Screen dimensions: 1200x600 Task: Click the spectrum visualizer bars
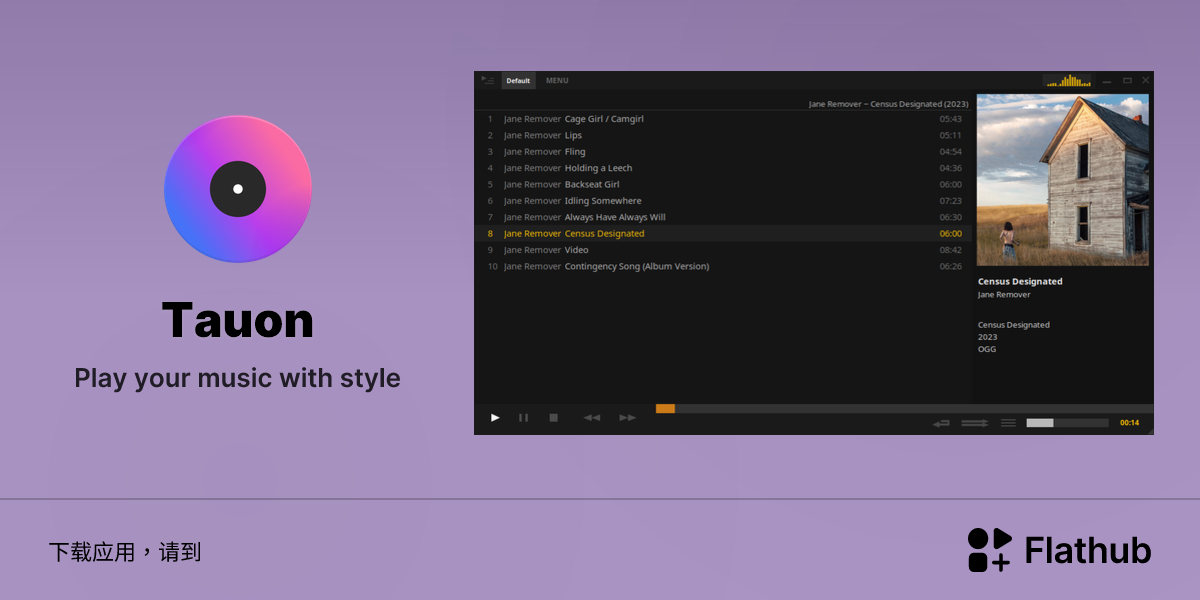click(1068, 81)
